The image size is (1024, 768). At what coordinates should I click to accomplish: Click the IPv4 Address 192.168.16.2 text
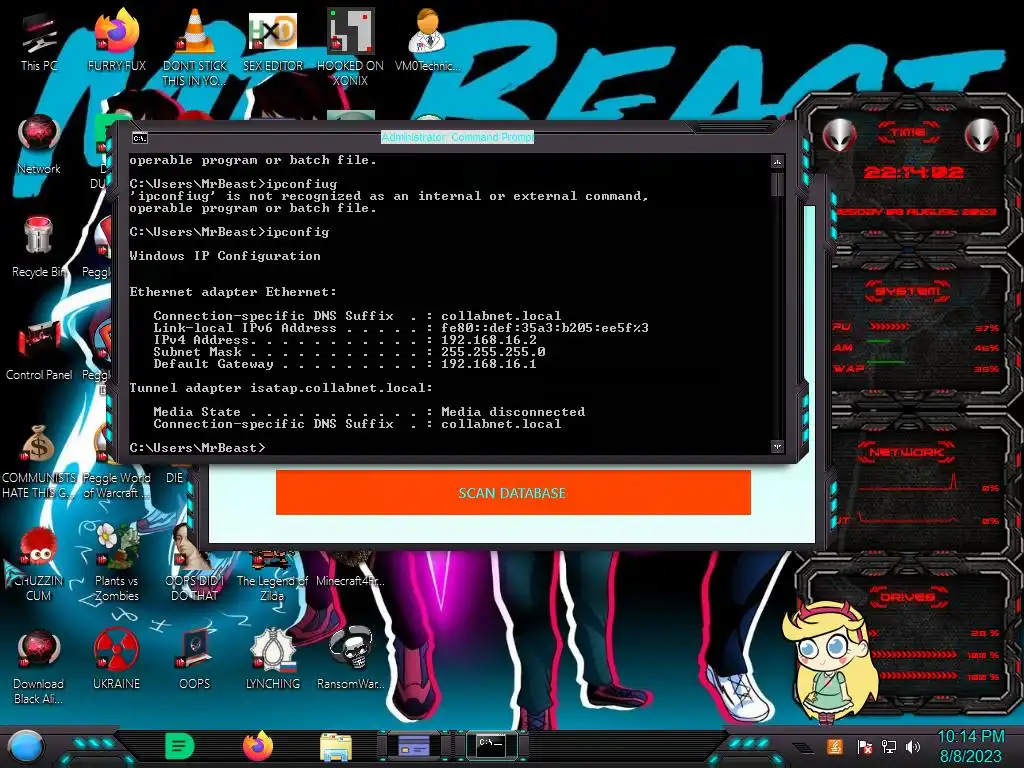pos(345,340)
